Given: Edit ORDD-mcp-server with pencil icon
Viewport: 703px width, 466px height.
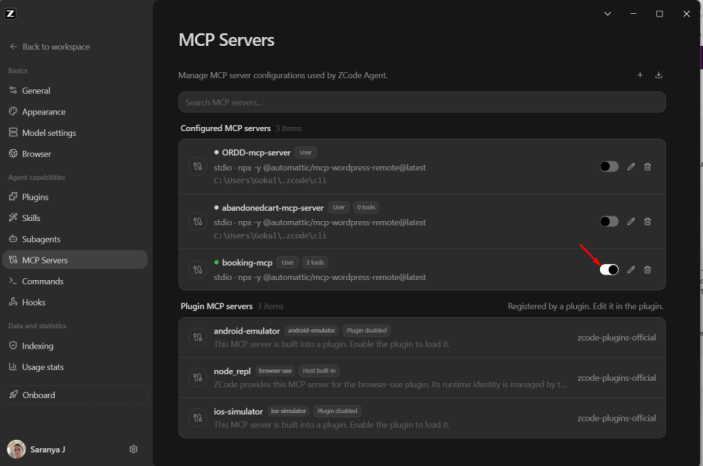Looking at the screenshot, I should [631, 166].
